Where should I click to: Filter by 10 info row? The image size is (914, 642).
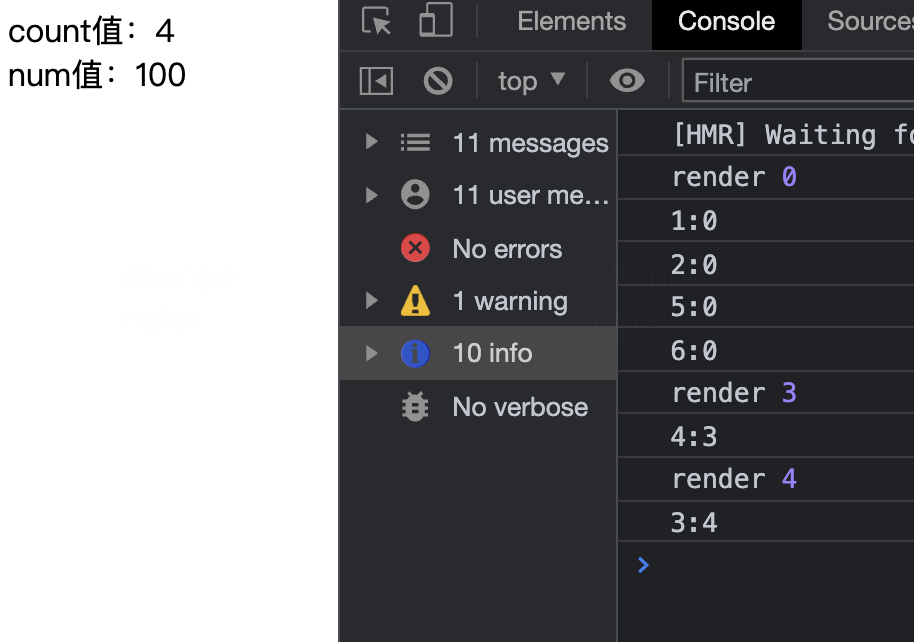click(x=478, y=353)
